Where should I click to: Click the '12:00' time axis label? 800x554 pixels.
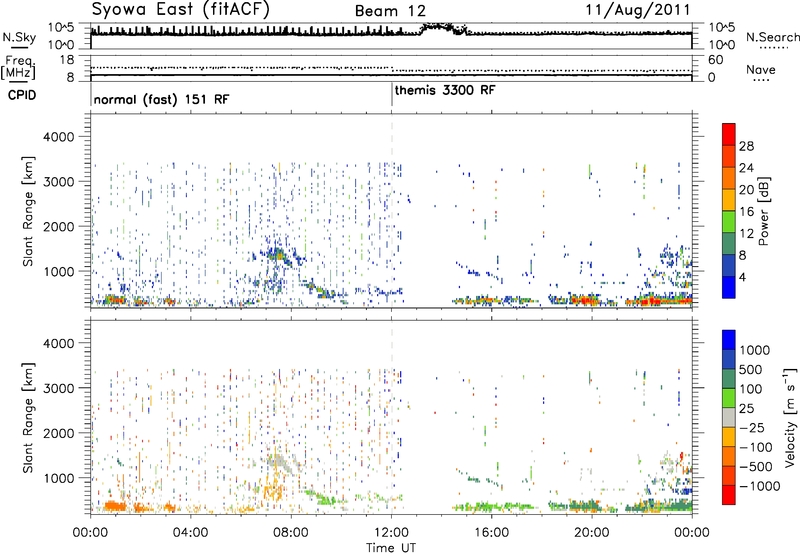(391, 533)
